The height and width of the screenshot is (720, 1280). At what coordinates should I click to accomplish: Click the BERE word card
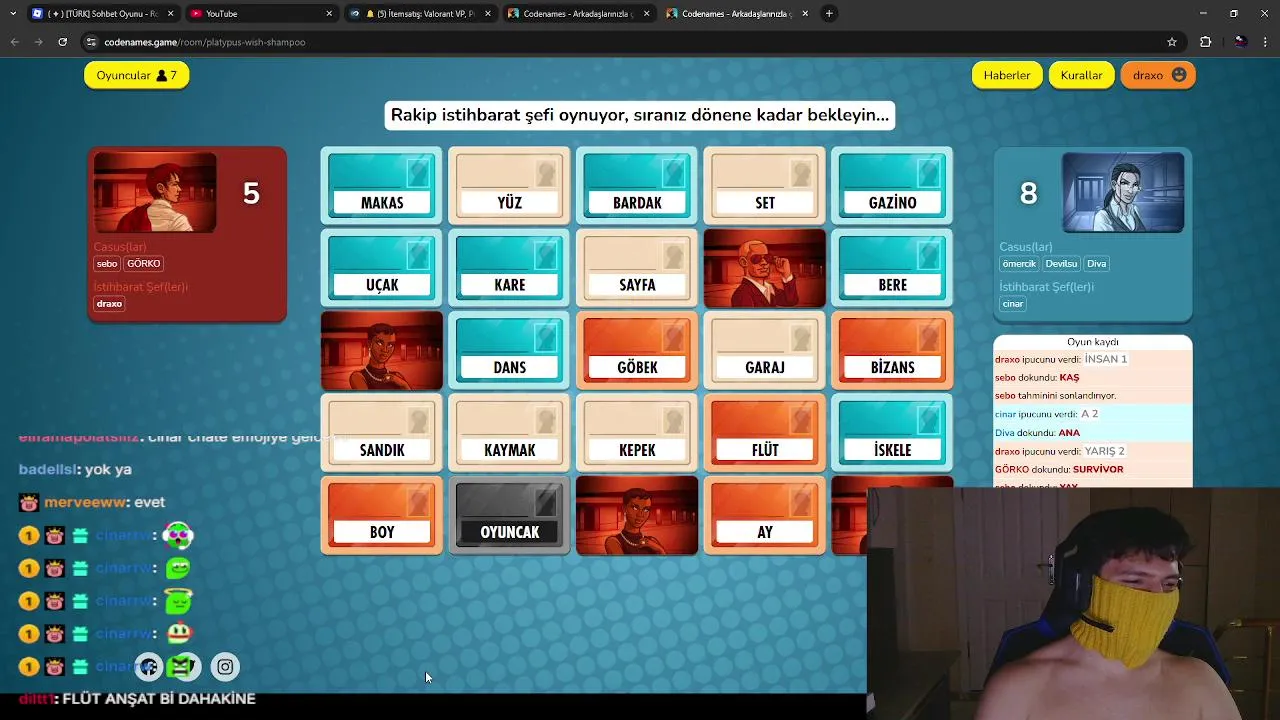pyautogui.click(x=892, y=268)
